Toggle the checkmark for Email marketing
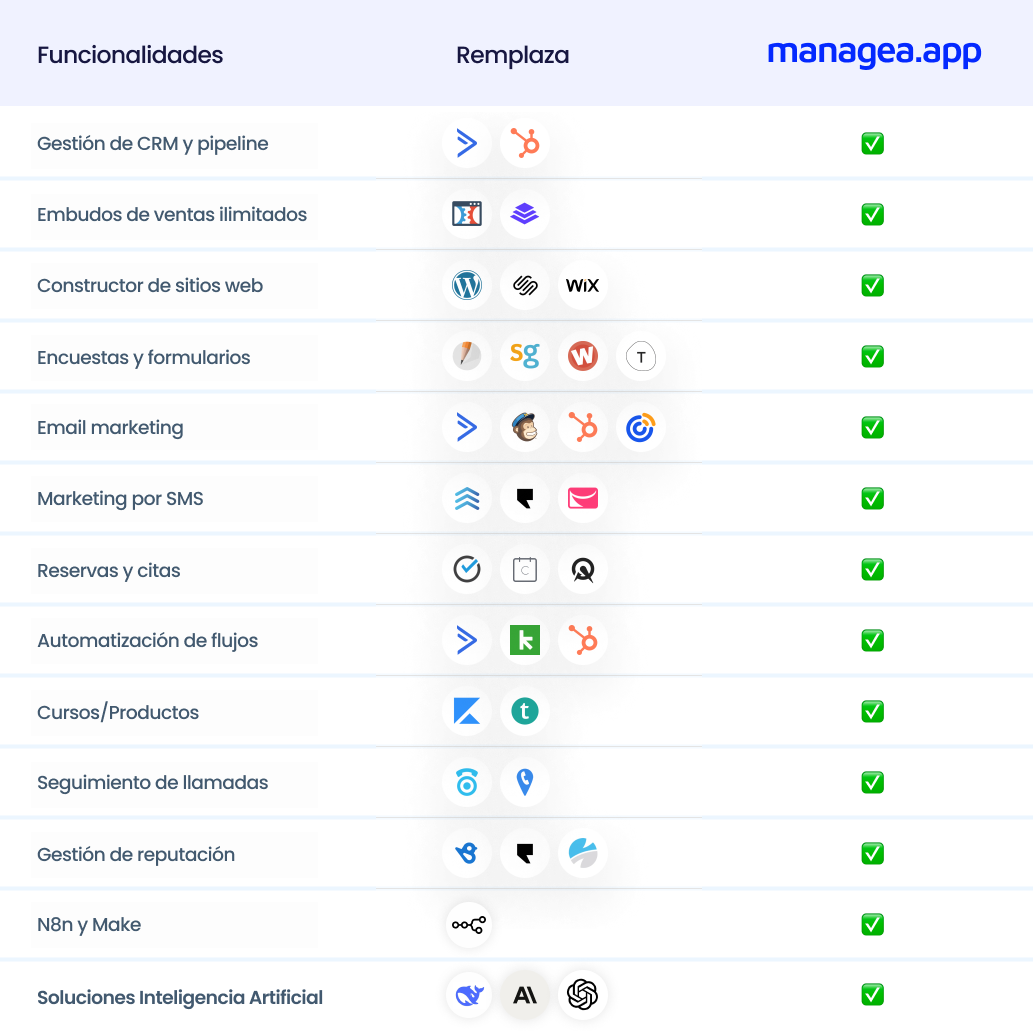This screenshot has height=1031, width=1033. (x=872, y=428)
